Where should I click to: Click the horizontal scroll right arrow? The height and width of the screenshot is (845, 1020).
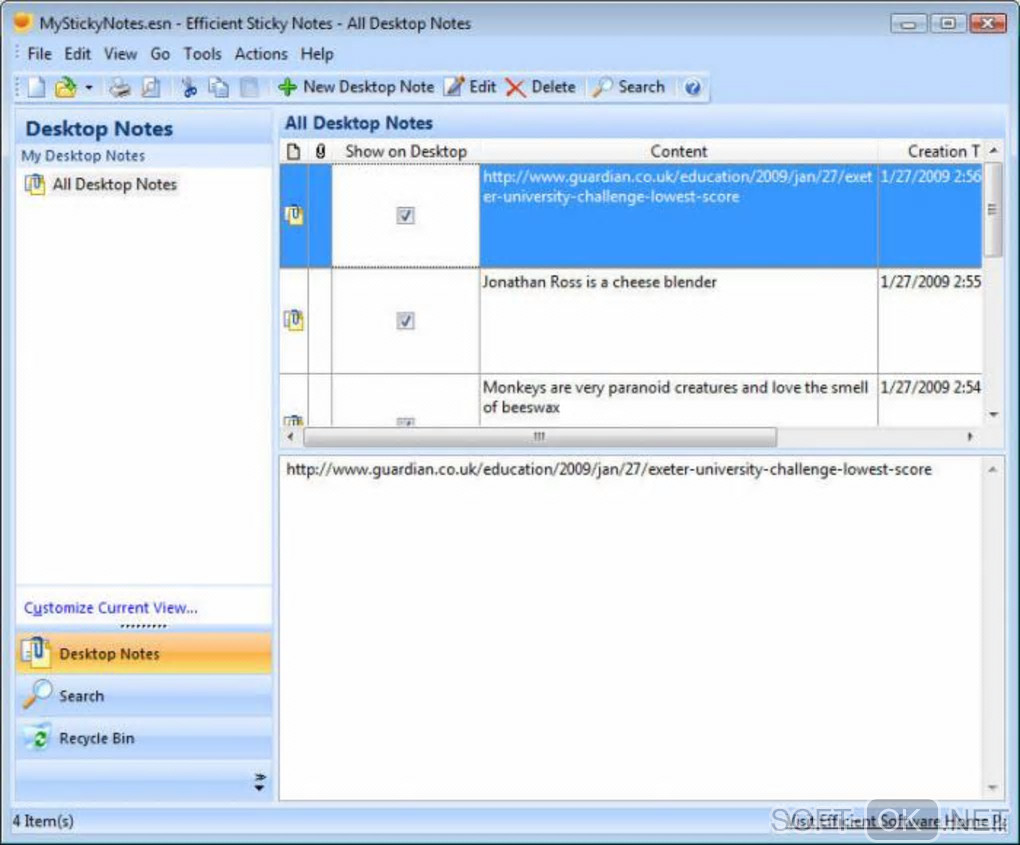(x=970, y=436)
